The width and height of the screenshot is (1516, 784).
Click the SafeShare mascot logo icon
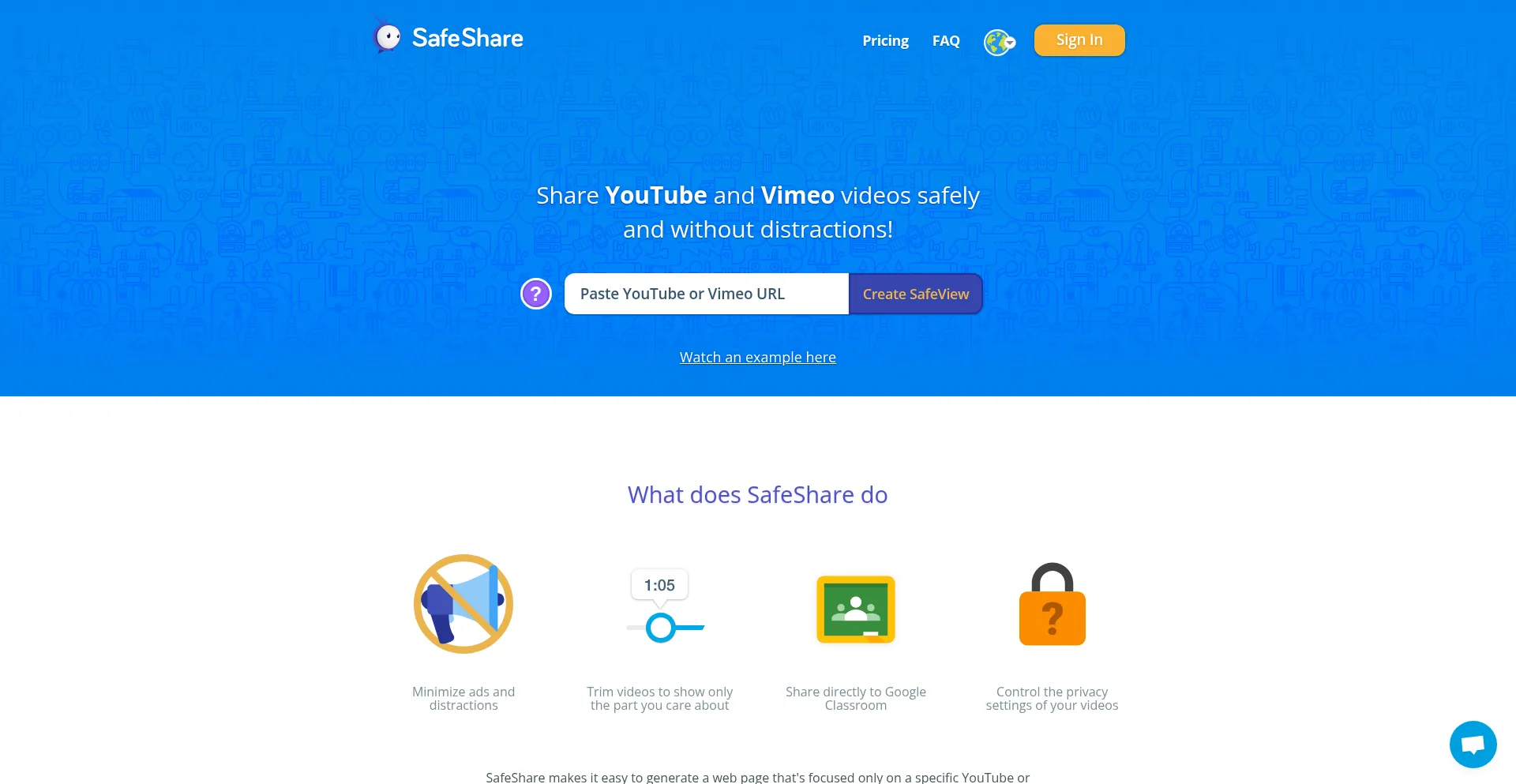[386, 37]
